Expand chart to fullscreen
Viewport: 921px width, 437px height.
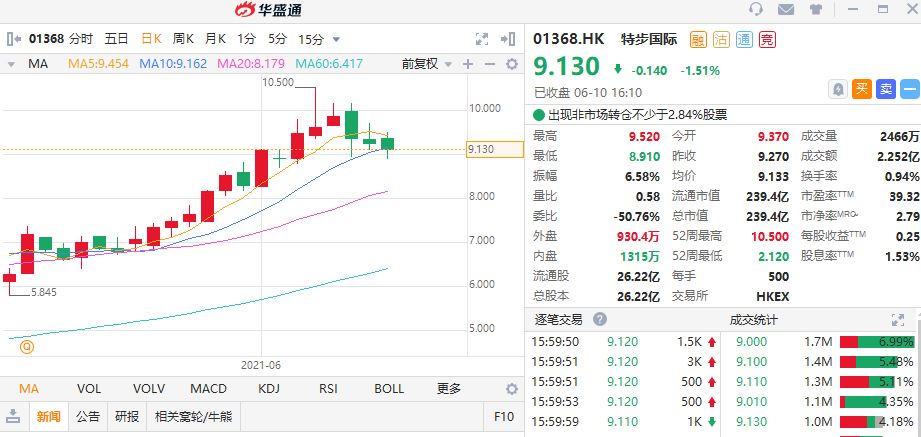pos(482,39)
